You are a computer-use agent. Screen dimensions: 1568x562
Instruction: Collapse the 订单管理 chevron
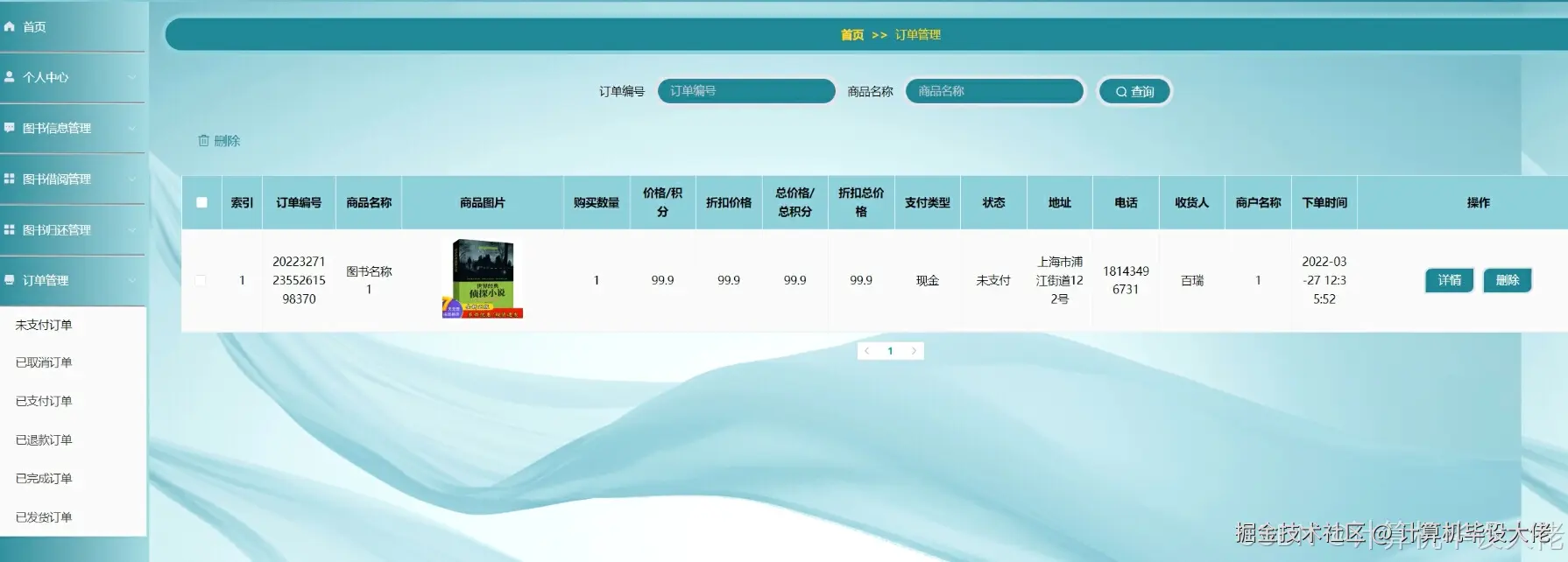click(131, 280)
